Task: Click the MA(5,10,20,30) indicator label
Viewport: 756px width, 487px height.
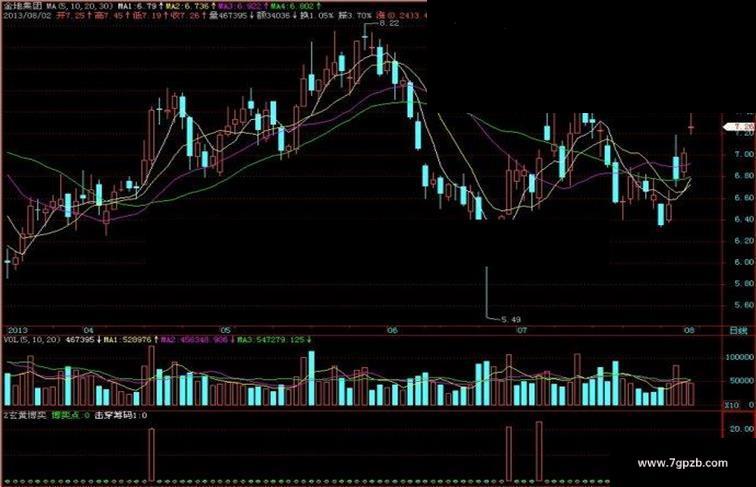Action: point(80,6)
